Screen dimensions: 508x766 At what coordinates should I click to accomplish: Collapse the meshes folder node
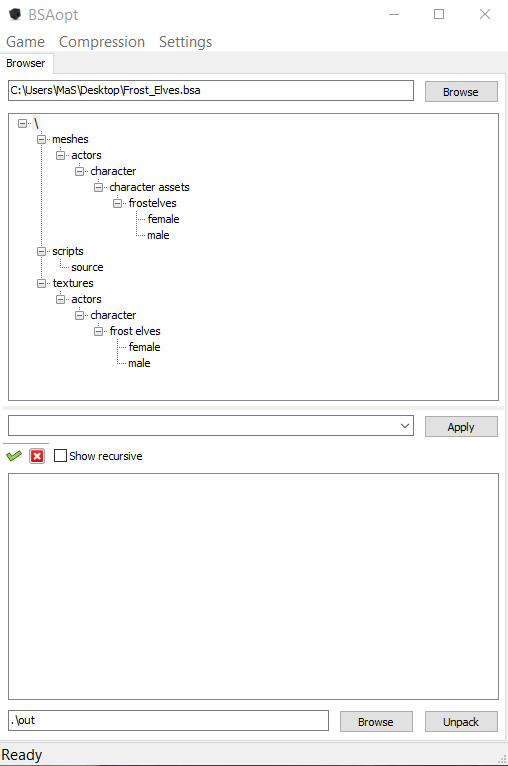coord(42,139)
